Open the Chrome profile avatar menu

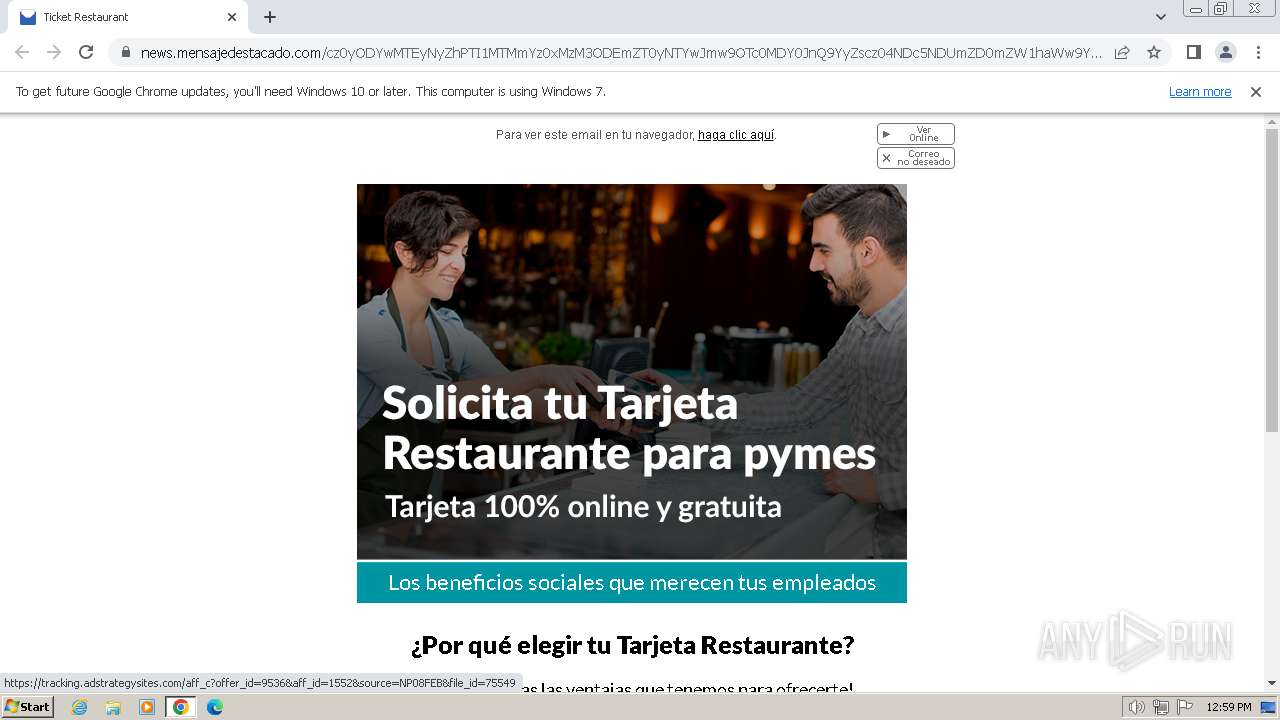point(1225,52)
